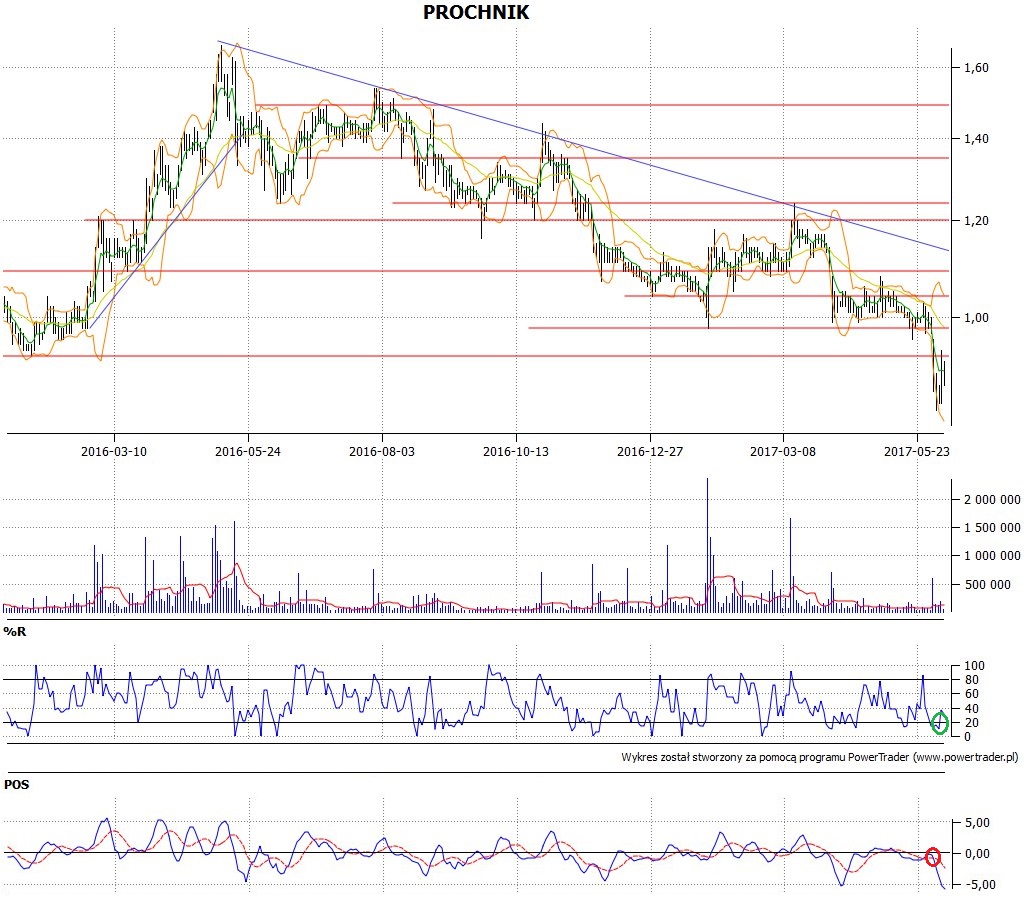Click the 1 000 000 volume label

pos(992,556)
